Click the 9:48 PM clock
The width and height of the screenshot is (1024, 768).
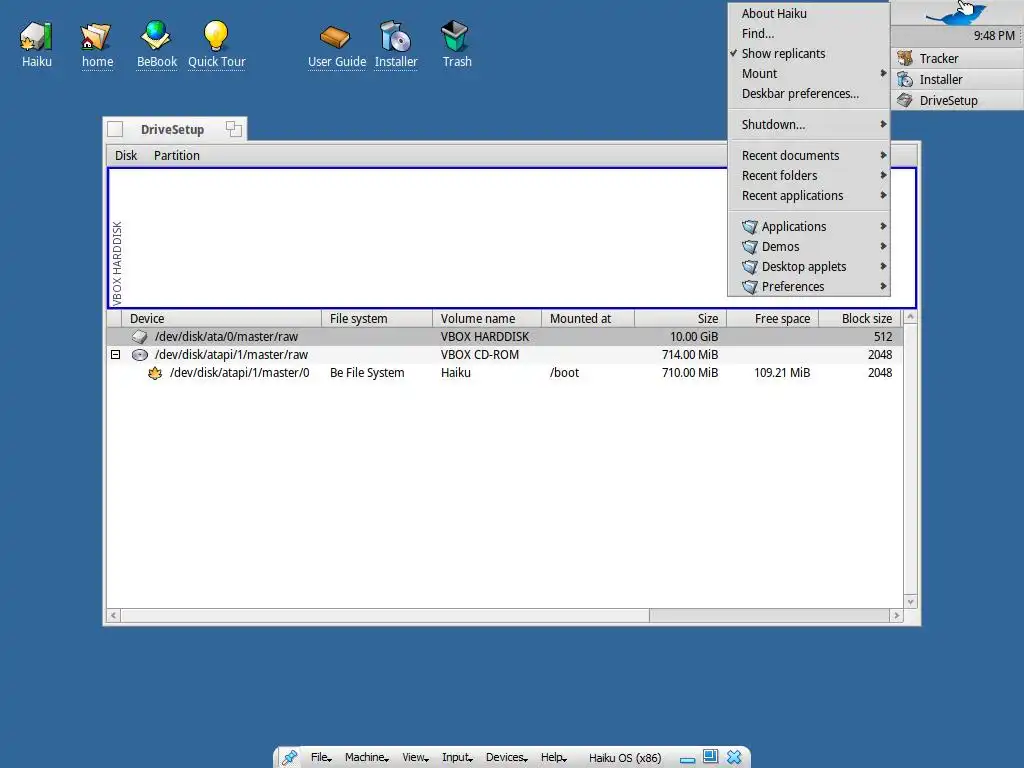993,36
